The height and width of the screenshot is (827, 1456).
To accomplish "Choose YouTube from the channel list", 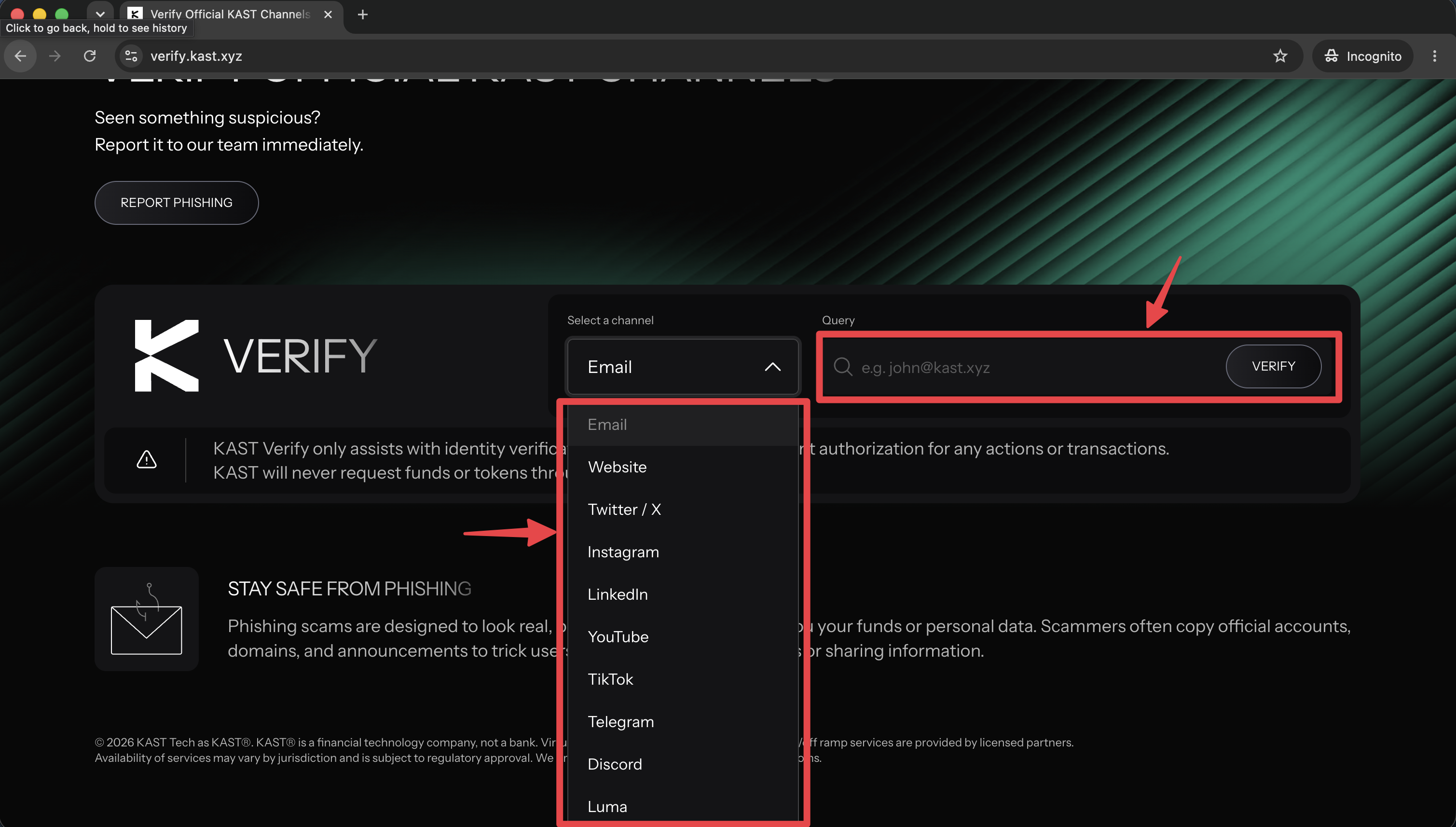I will (x=683, y=637).
